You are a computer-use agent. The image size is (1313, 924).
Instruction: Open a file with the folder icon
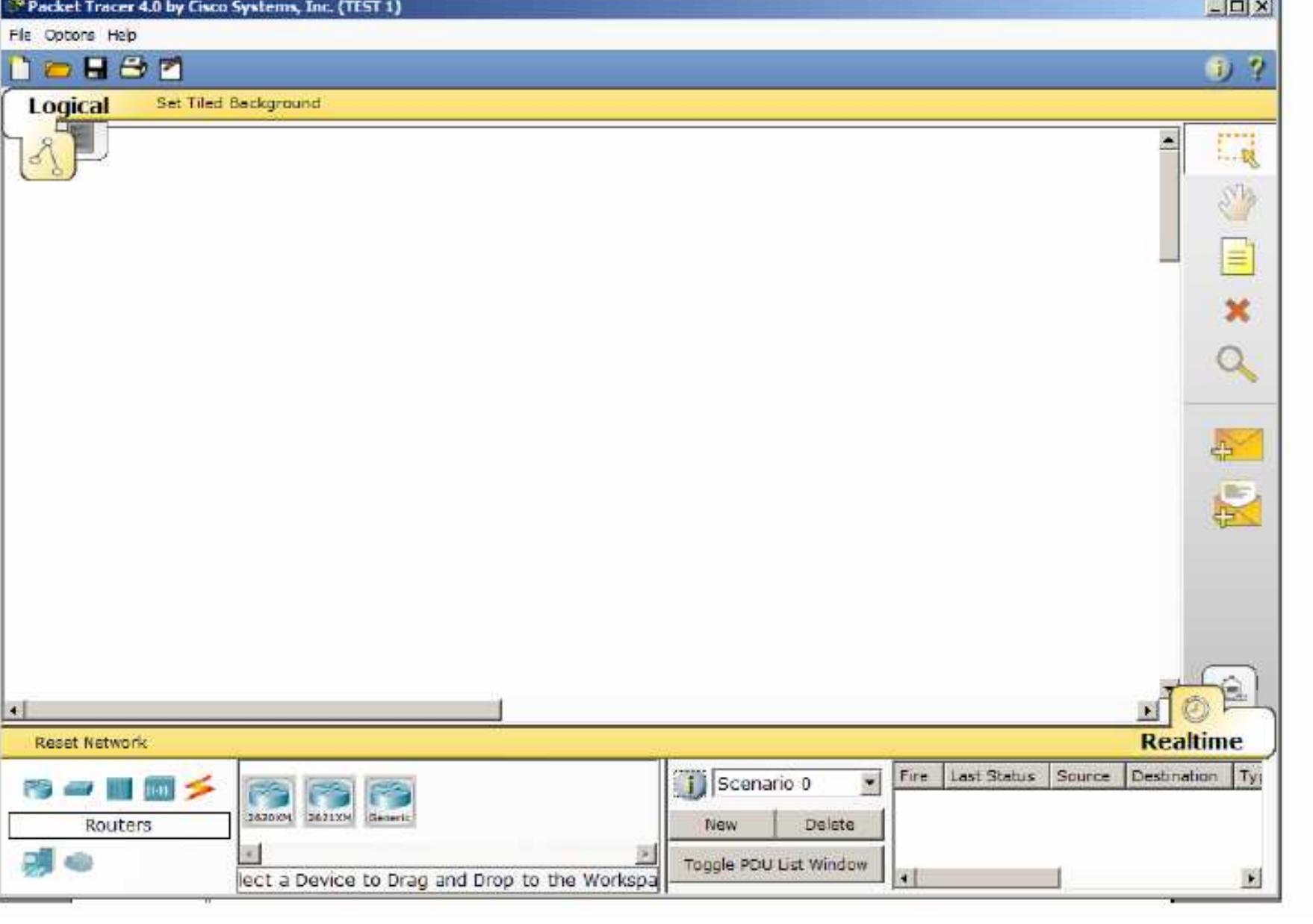57,69
